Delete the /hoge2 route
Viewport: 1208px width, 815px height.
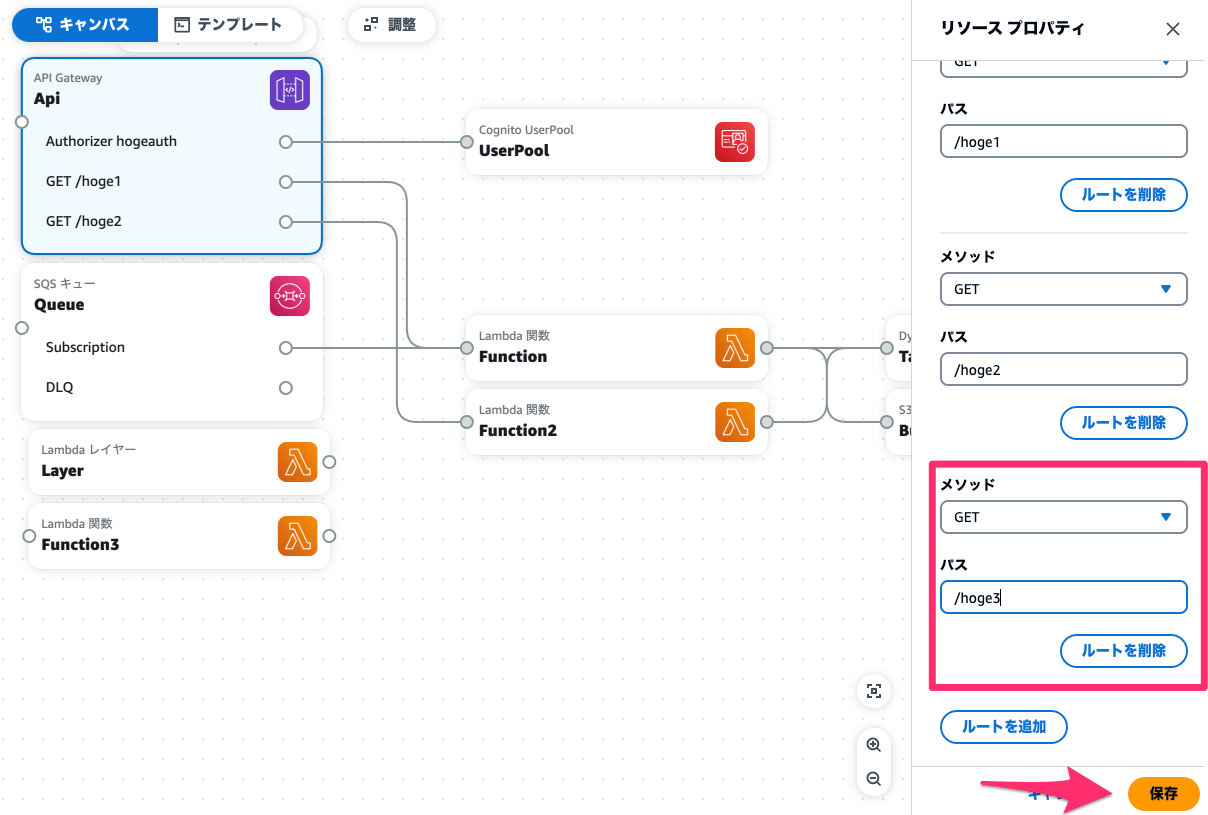[1124, 423]
